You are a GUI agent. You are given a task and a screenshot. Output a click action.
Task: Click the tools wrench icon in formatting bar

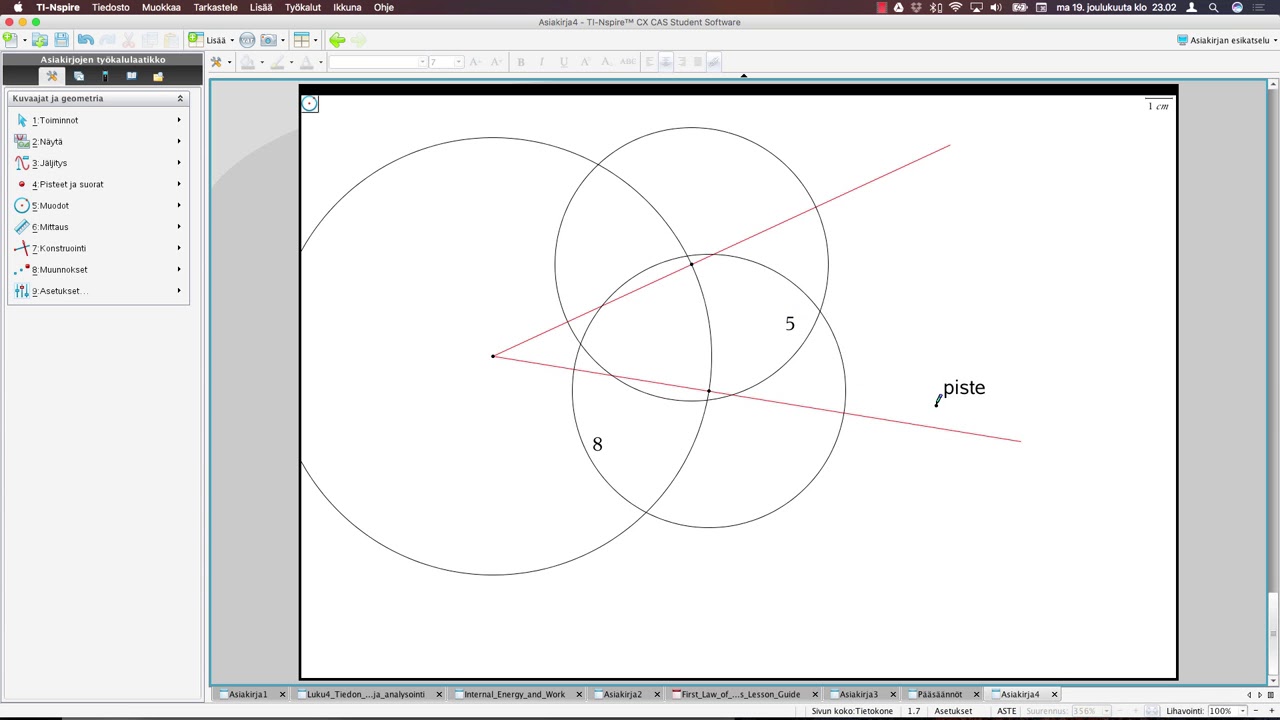(x=216, y=62)
